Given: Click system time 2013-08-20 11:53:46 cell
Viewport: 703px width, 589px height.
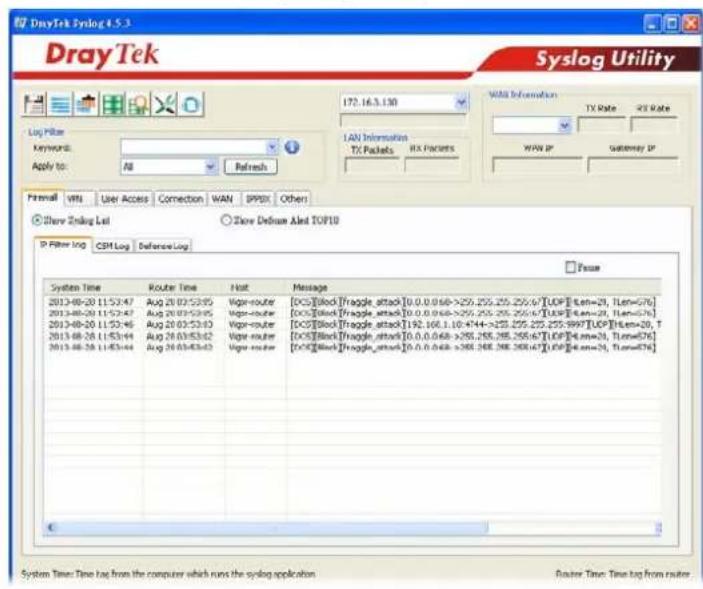Looking at the screenshot, I should (x=91, y=325).
